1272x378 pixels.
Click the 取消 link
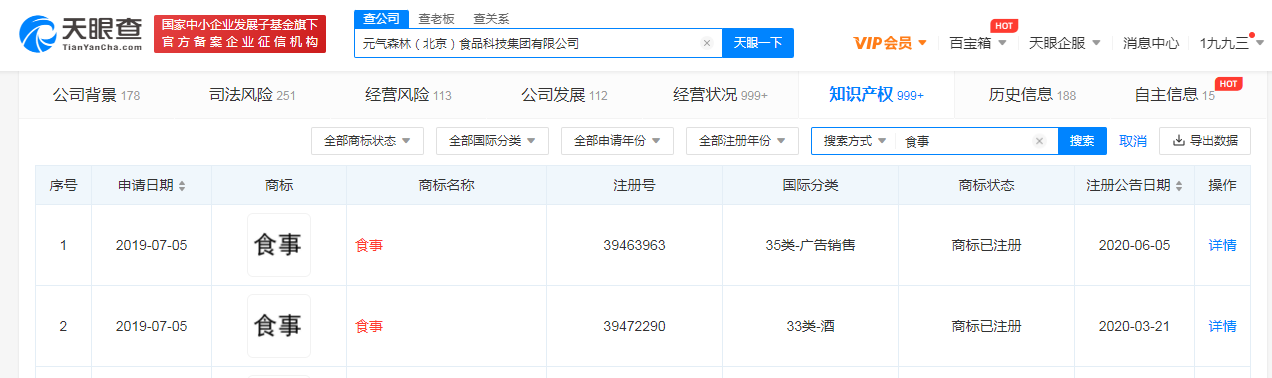tap(1132, 141)
